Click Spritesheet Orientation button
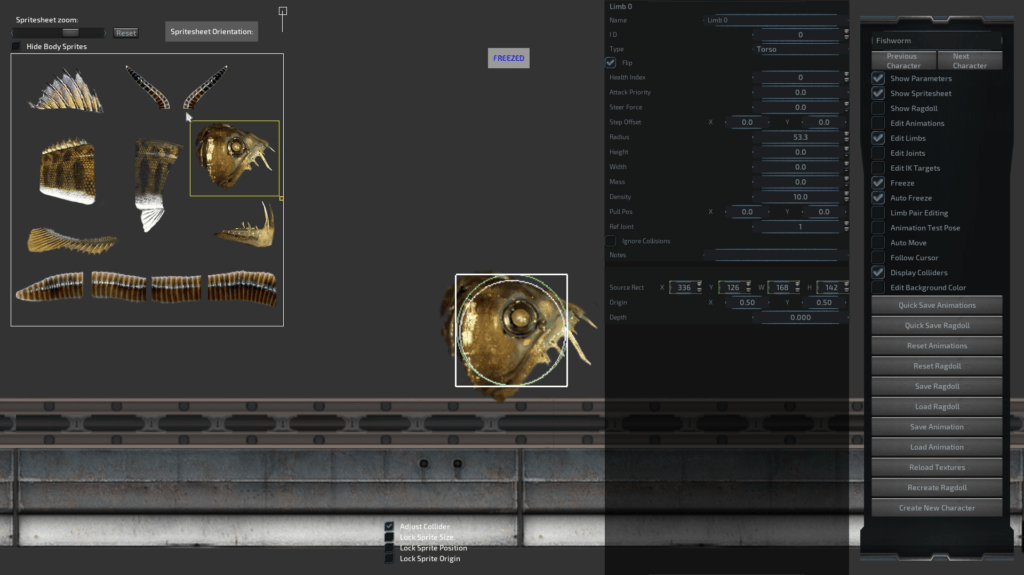Image resolution: width=1024 pixels, height=575 pixels. click(x=212, y=31)
